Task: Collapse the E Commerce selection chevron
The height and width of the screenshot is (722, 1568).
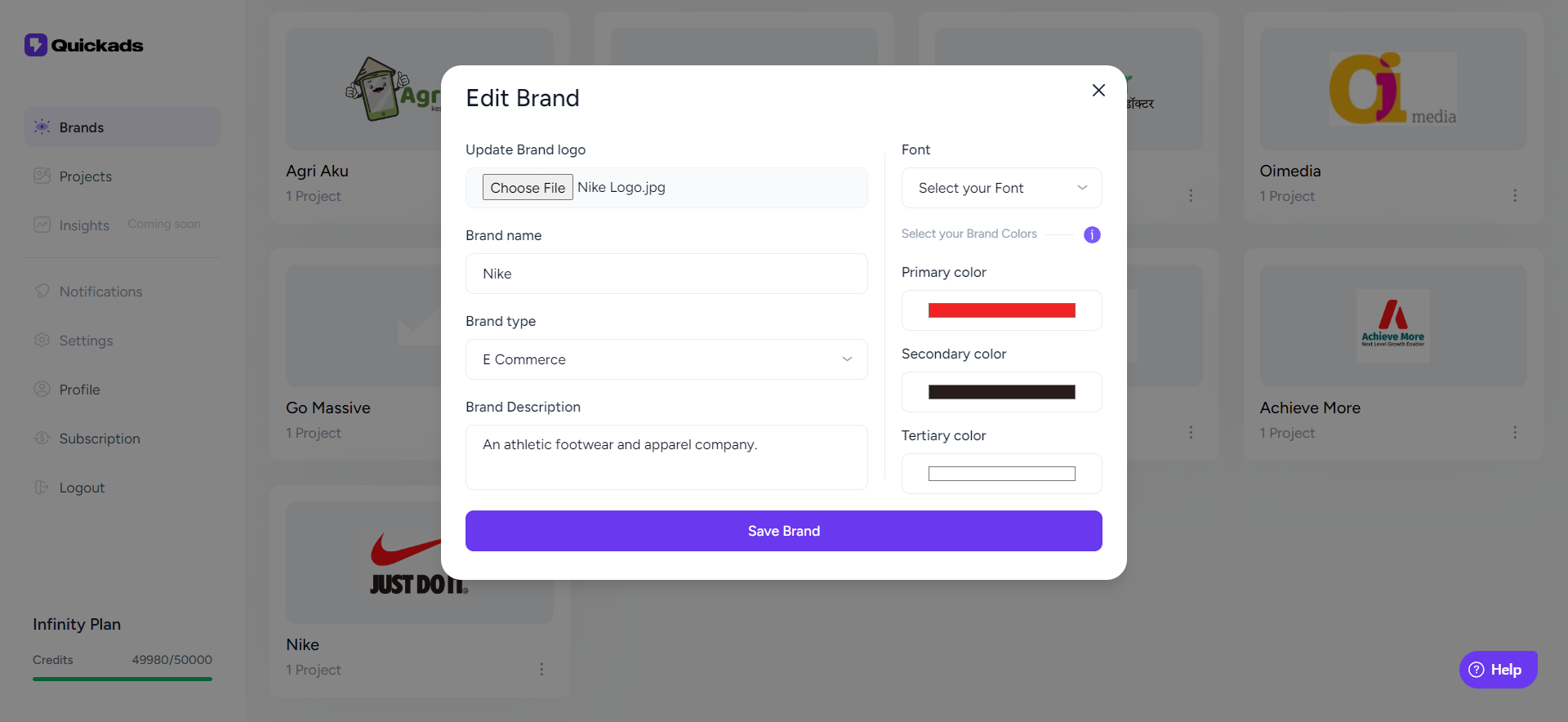Action: click(847, 359)
